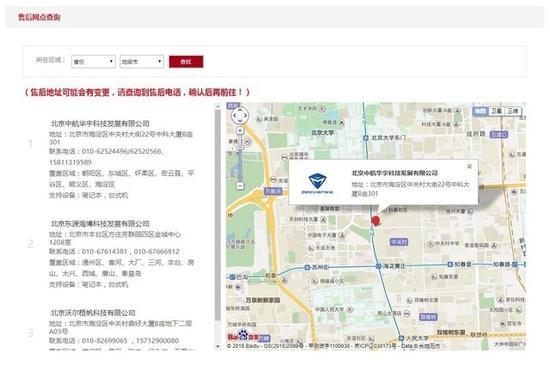Click 海淀黄庄 subway station icon

(378, 266)
